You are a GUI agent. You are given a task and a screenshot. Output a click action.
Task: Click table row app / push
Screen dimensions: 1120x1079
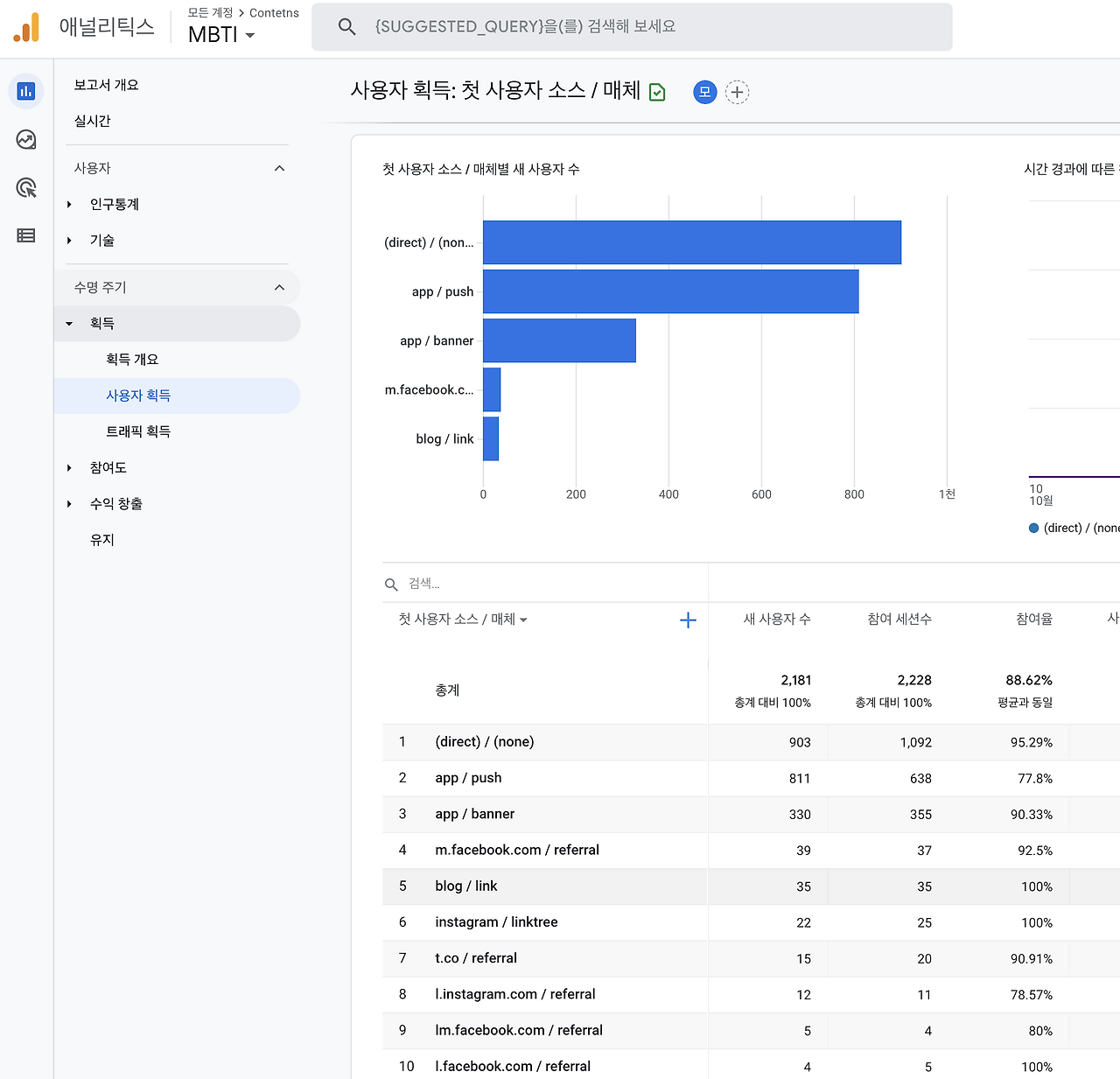[751, 778]
